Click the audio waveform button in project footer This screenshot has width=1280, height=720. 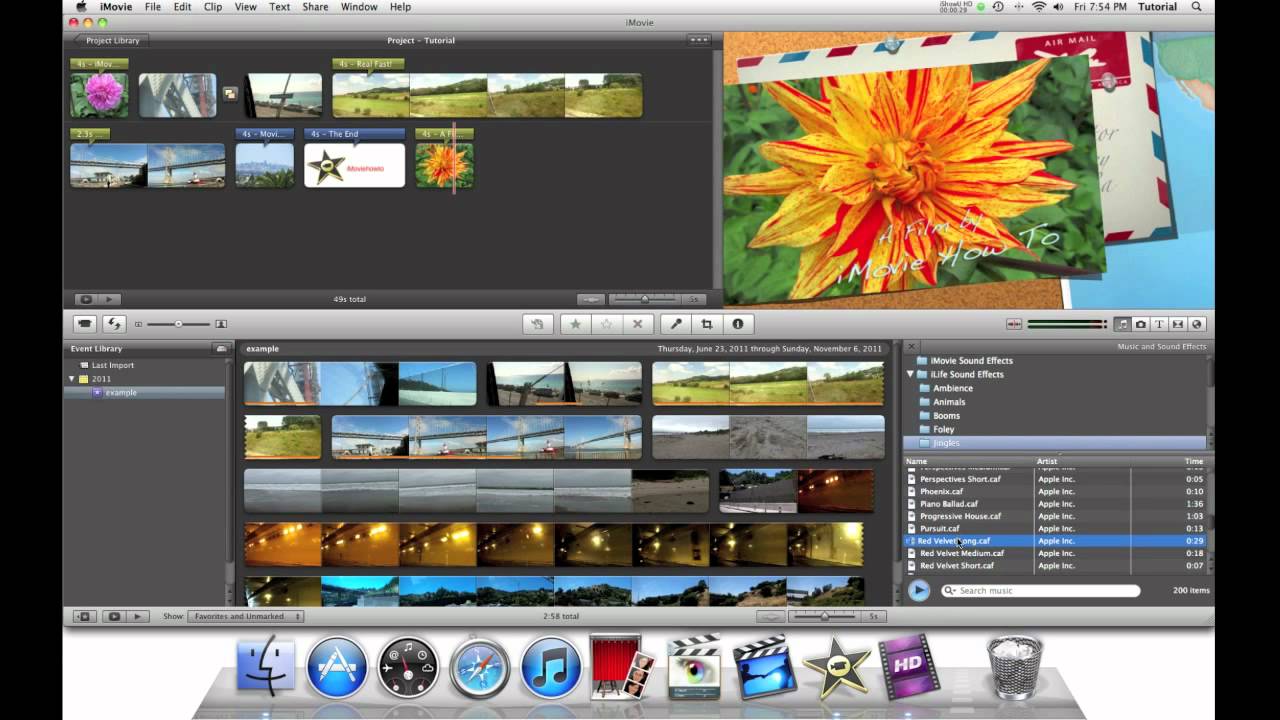click(591, 299)
